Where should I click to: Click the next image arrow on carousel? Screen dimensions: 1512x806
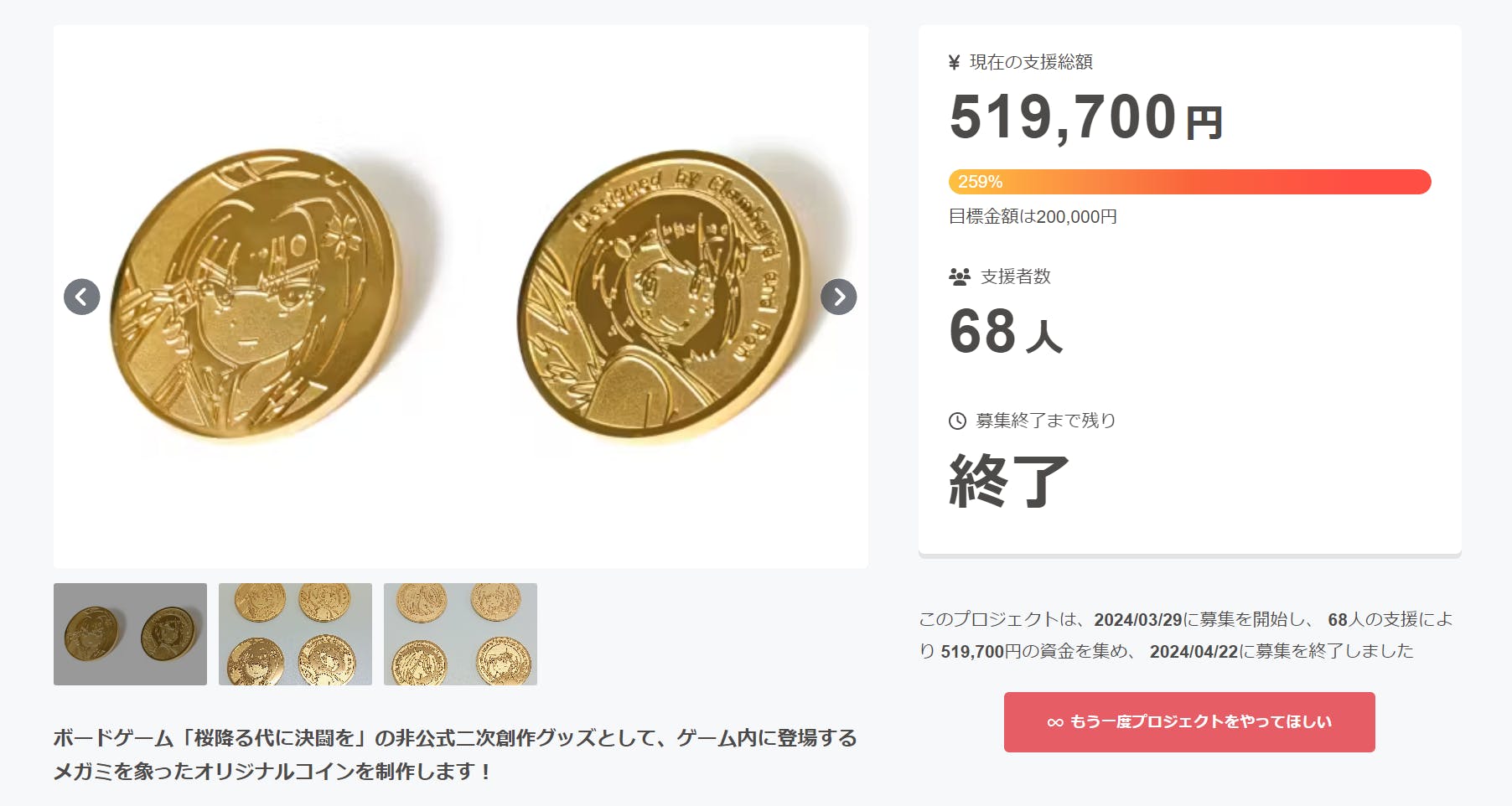(838, 297)
